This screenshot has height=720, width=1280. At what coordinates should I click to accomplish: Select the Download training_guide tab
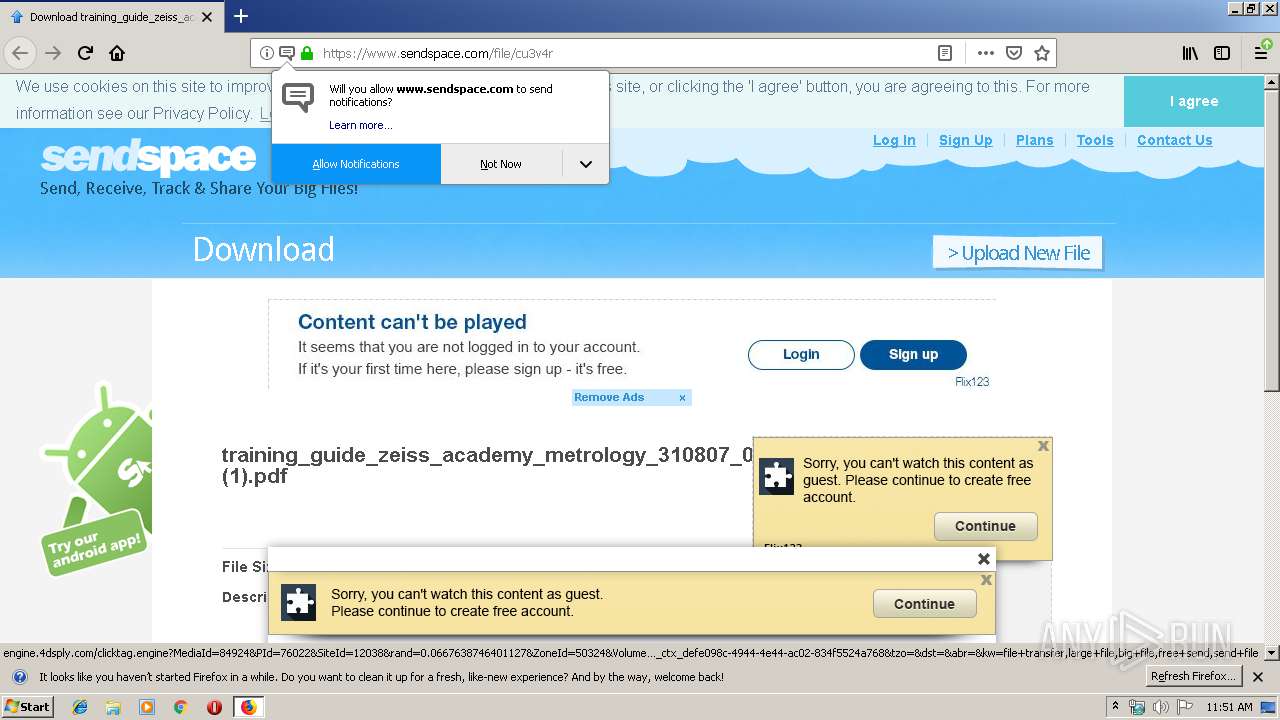click(111, 17)
